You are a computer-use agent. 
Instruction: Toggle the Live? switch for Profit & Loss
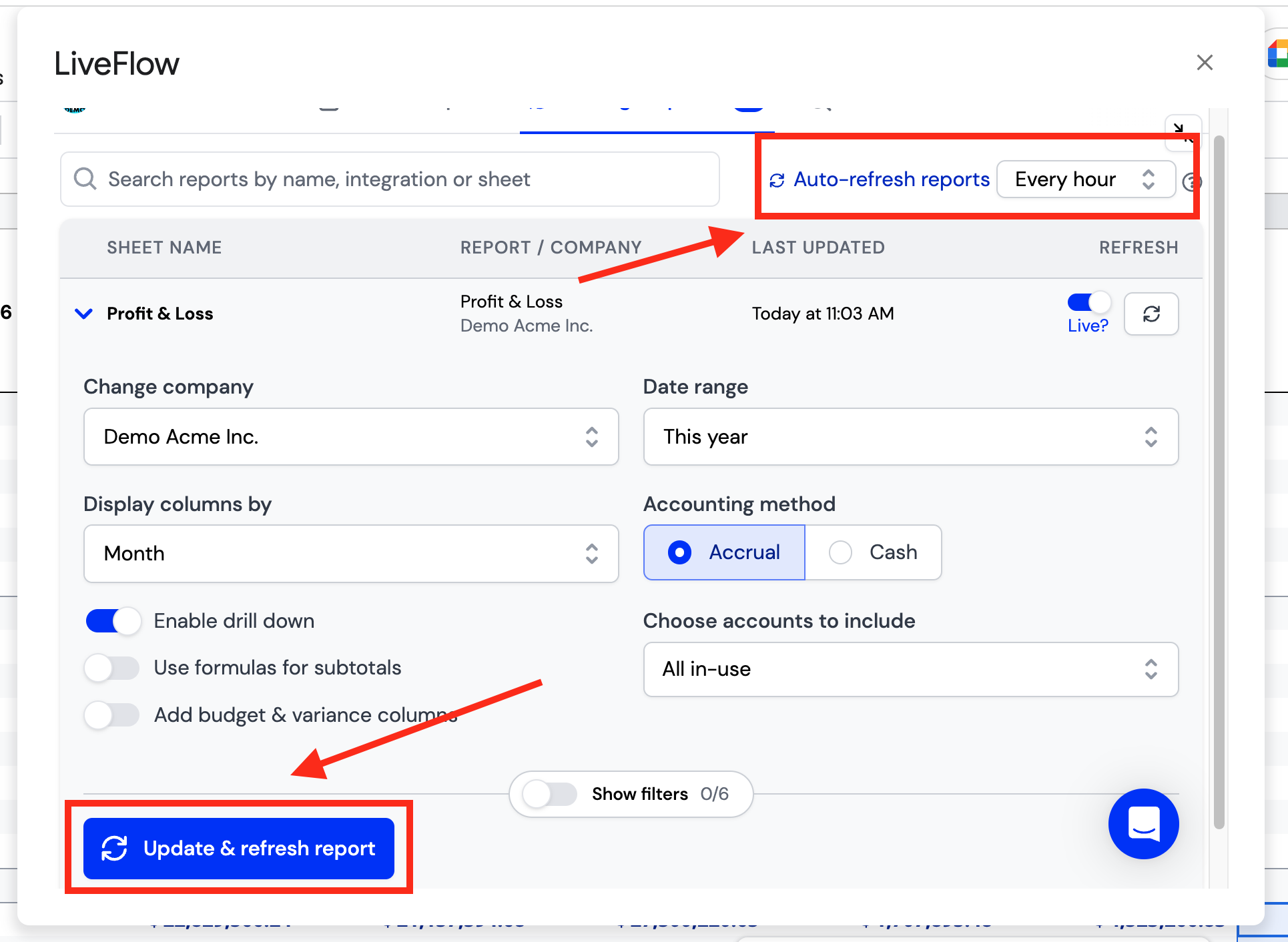[x=1088, y=302]
